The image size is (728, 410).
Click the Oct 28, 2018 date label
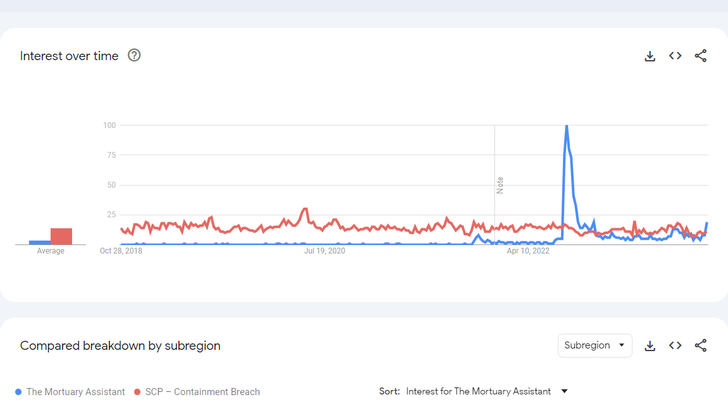(121, 251)
